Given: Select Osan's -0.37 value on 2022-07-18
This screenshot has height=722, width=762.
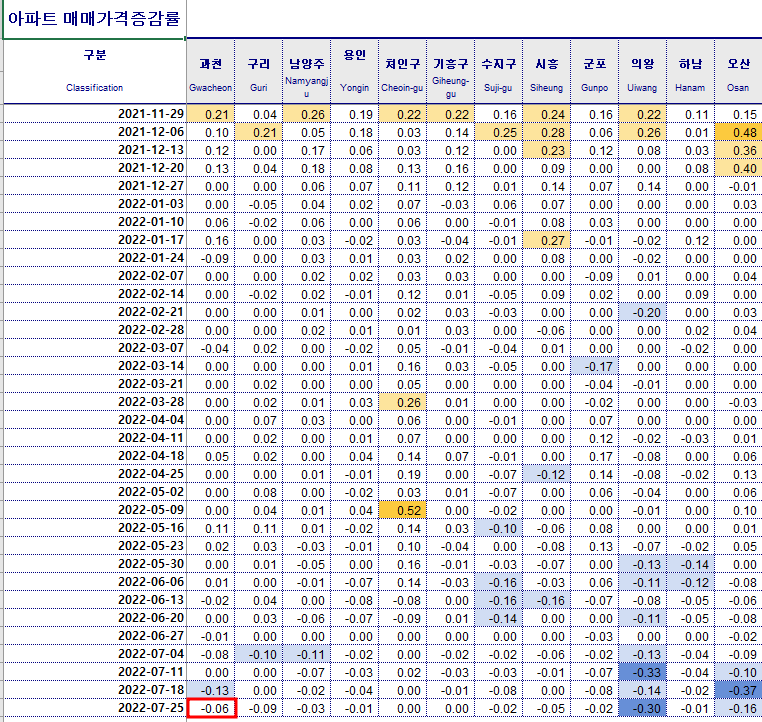Looking at the screenshot, I should click(738, 689).
